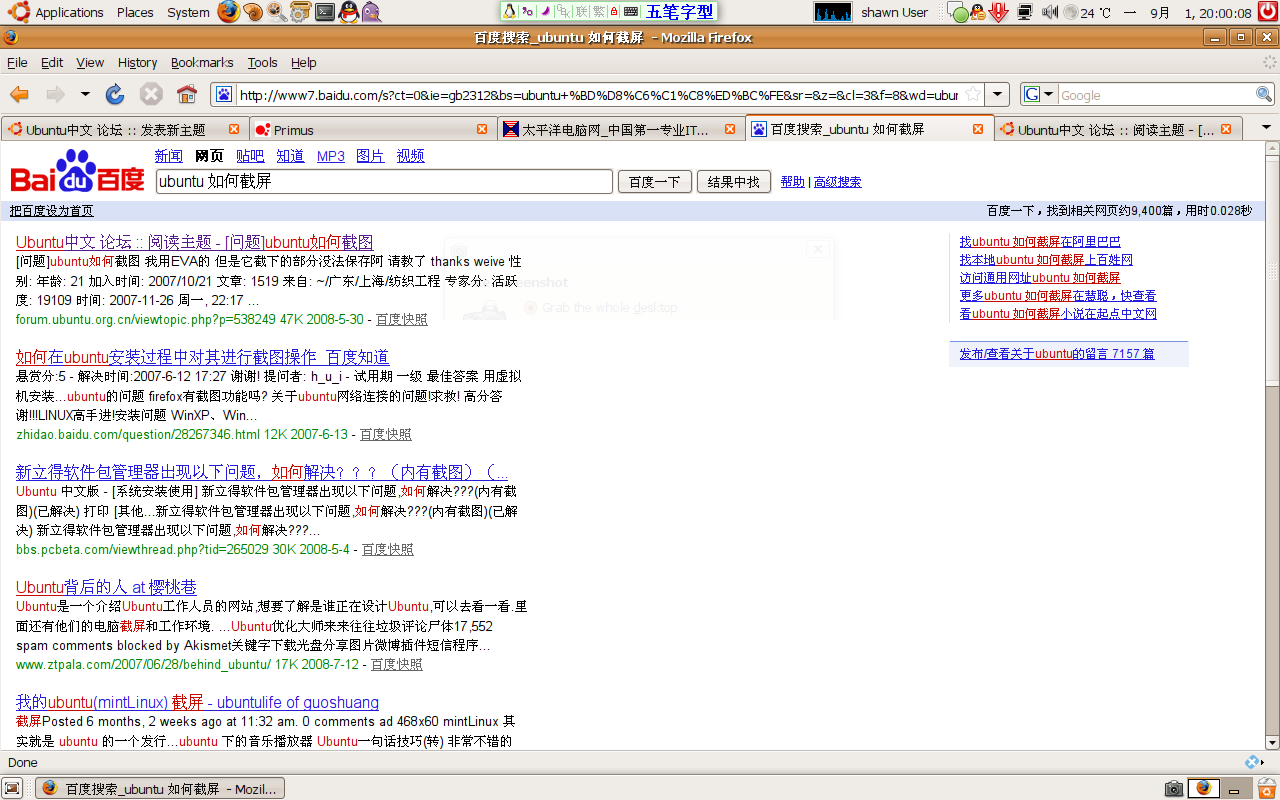Click in the Google search box

pos(1156,95)
